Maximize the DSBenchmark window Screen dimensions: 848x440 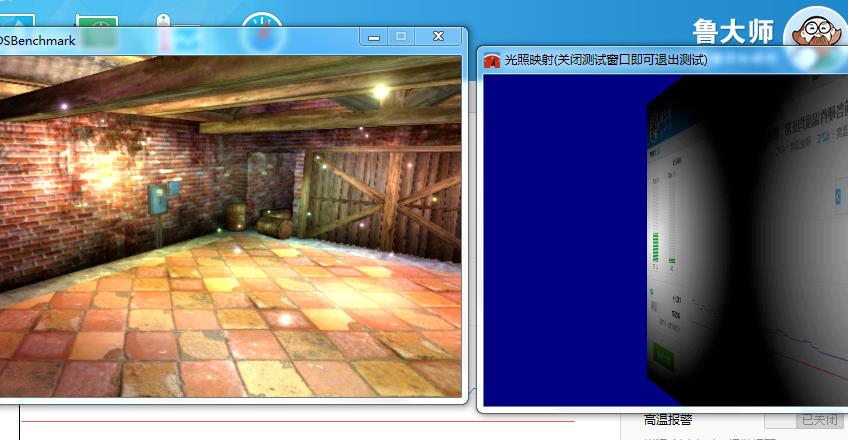point(402,37)
